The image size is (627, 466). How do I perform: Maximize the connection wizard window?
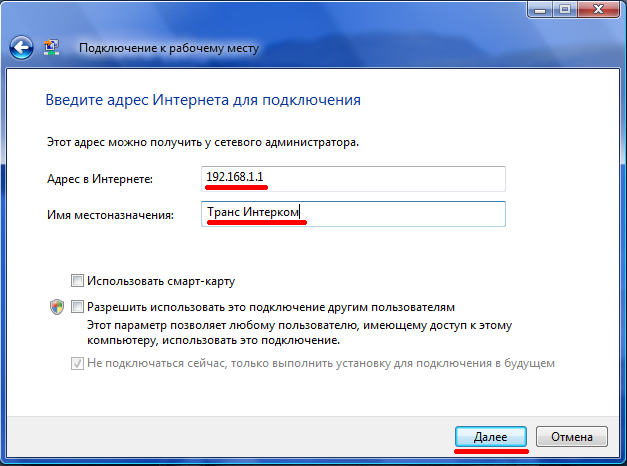(x=565, y=10)
